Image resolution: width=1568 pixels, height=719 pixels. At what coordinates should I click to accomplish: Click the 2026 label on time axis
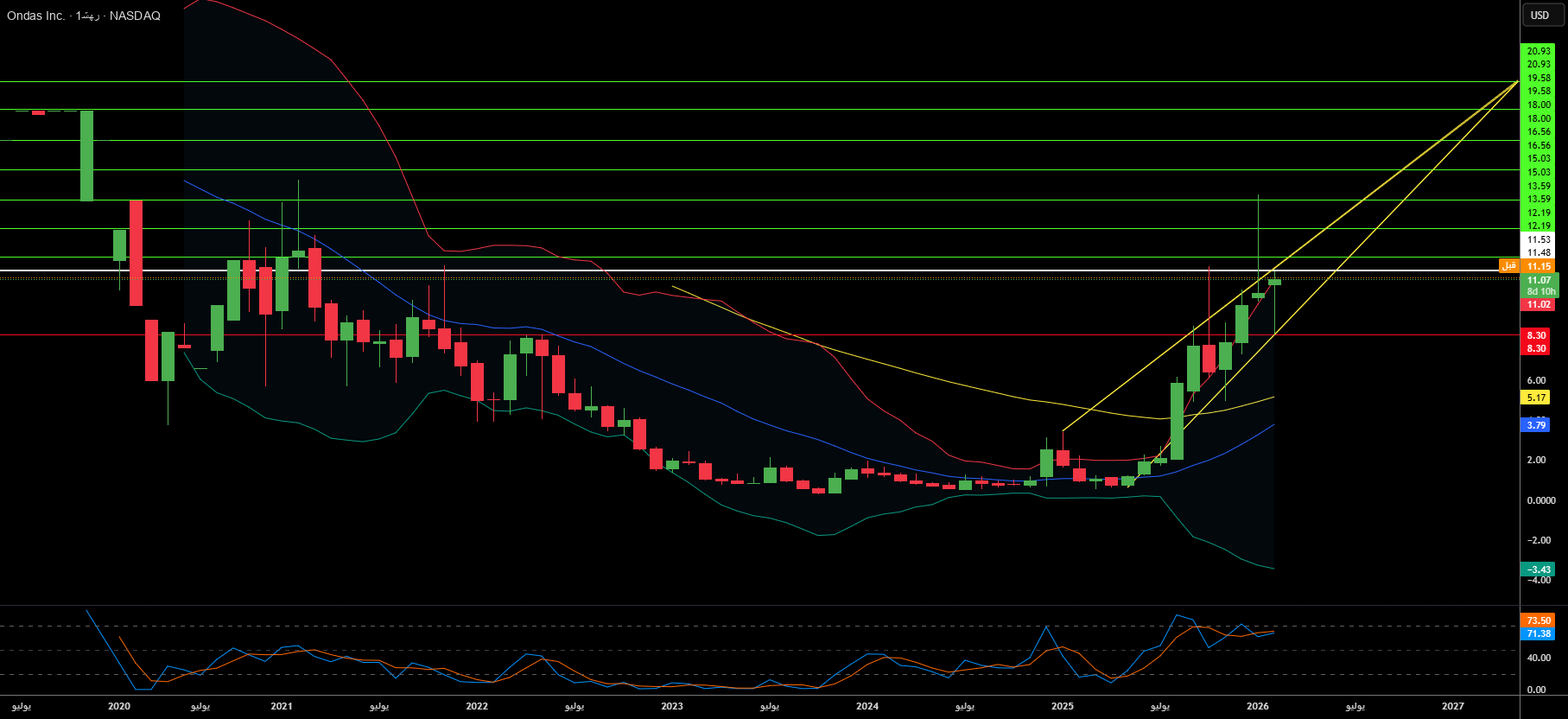[x=1258, y=706]
